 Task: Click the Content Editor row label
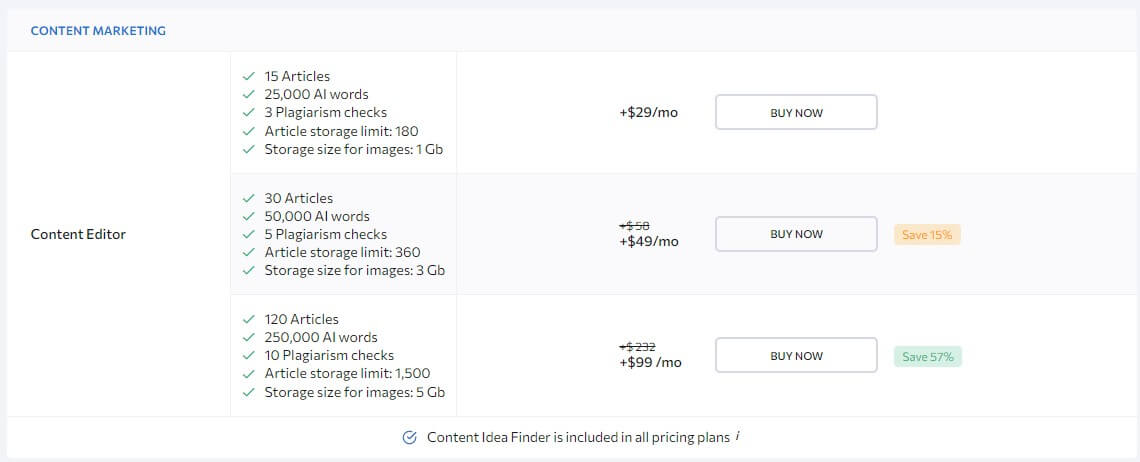pyautogui.click(x=79, y=234)
